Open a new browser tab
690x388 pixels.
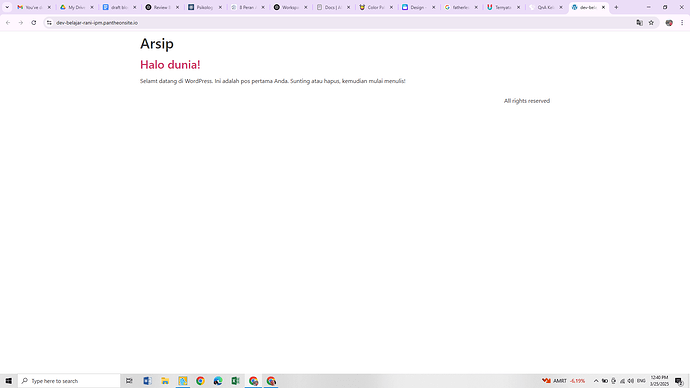(x=616, y=7)
